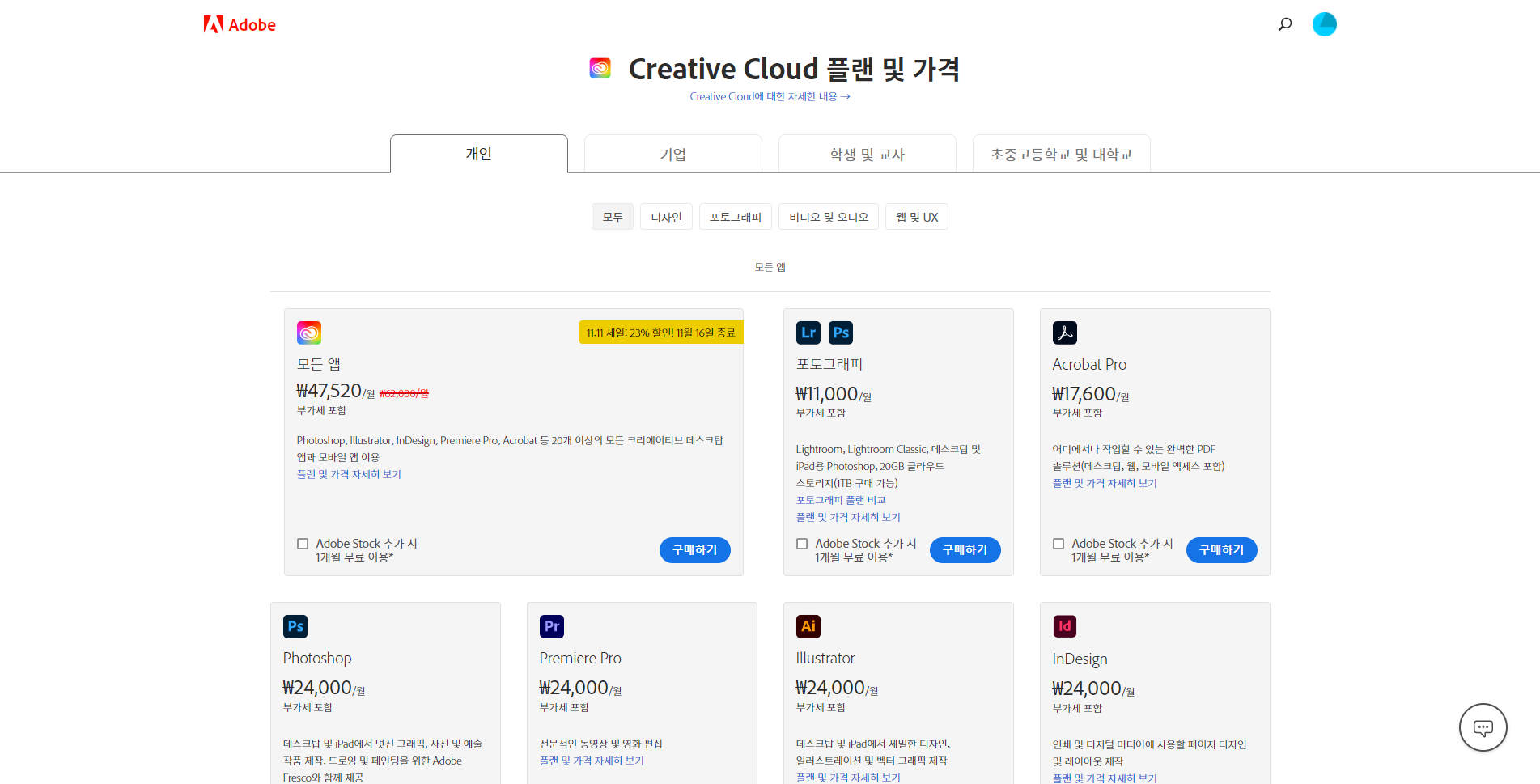Click the Illustrator card title
The width and height of the screenshot is (1540, 784).
tap(825, 659)
